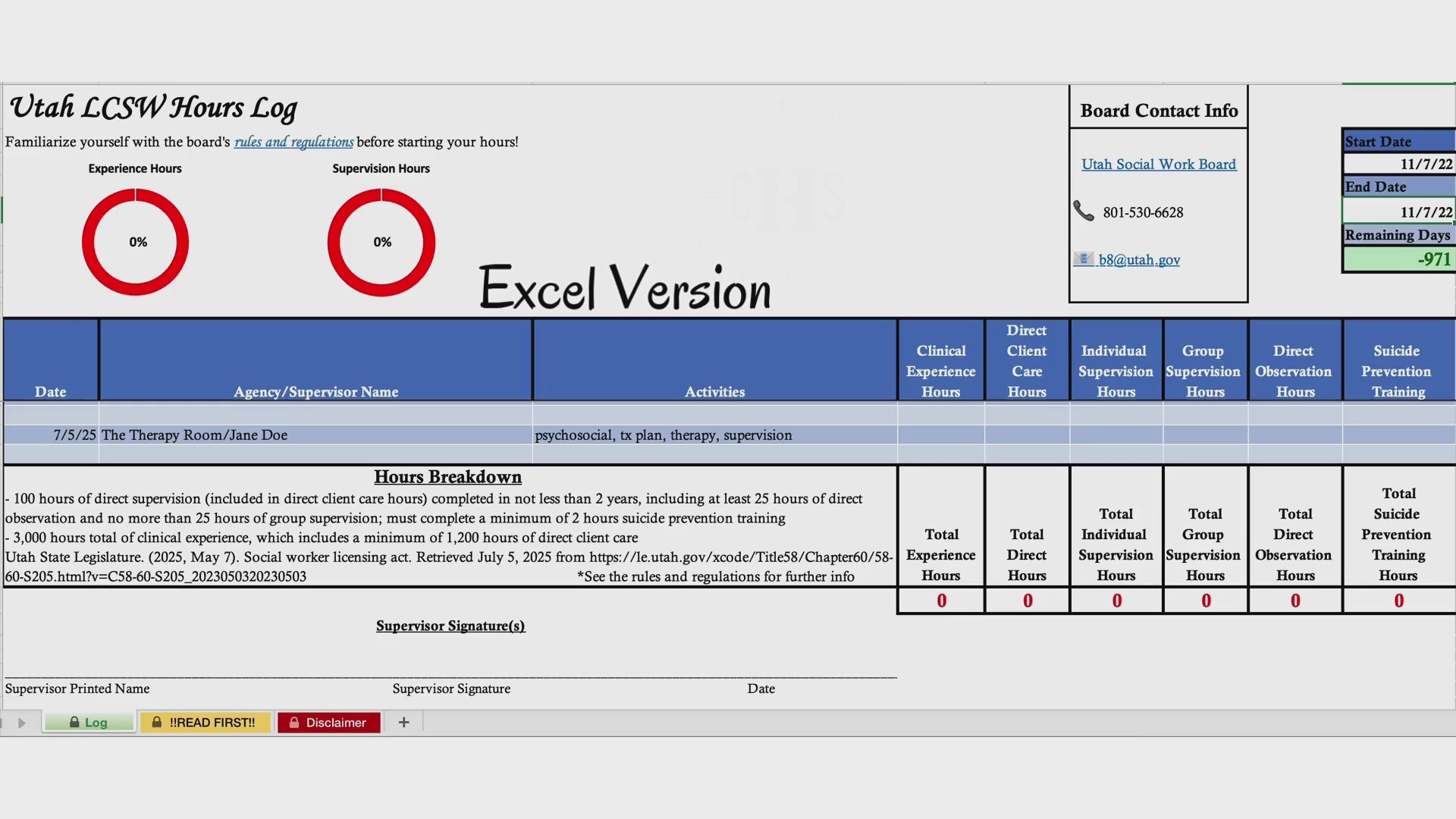The width and height of the screenshot is (1456, 819).
Task: Click the Date column header
Action: click(51, 359)
